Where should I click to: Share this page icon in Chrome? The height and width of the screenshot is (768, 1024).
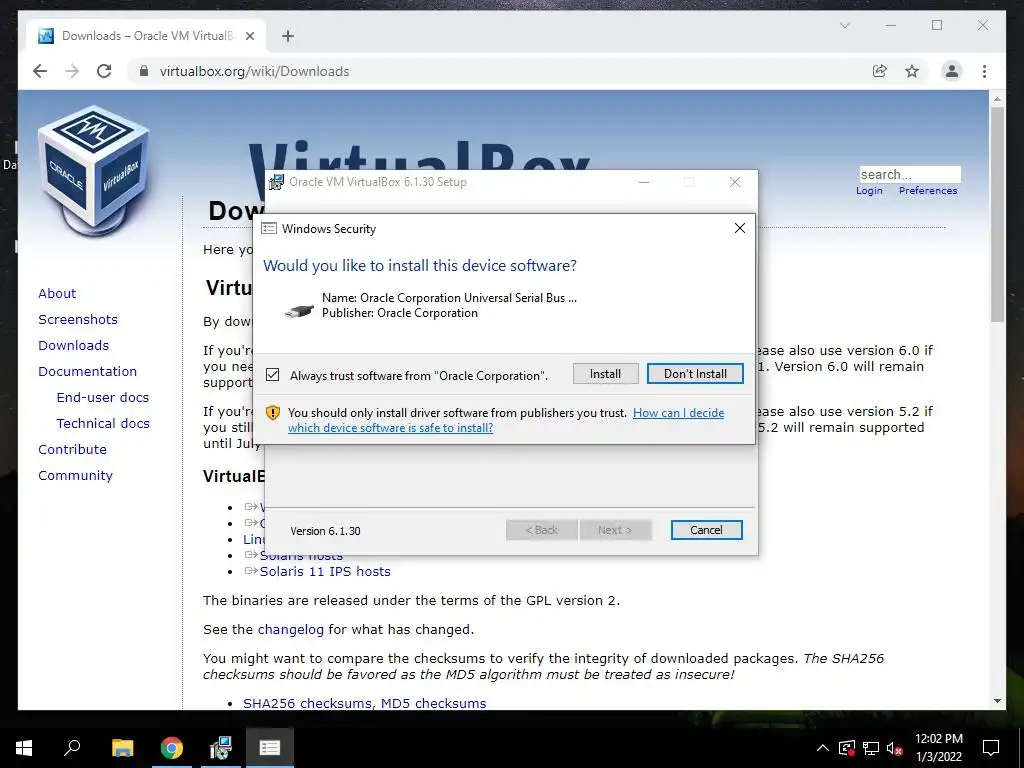(880, 71)
